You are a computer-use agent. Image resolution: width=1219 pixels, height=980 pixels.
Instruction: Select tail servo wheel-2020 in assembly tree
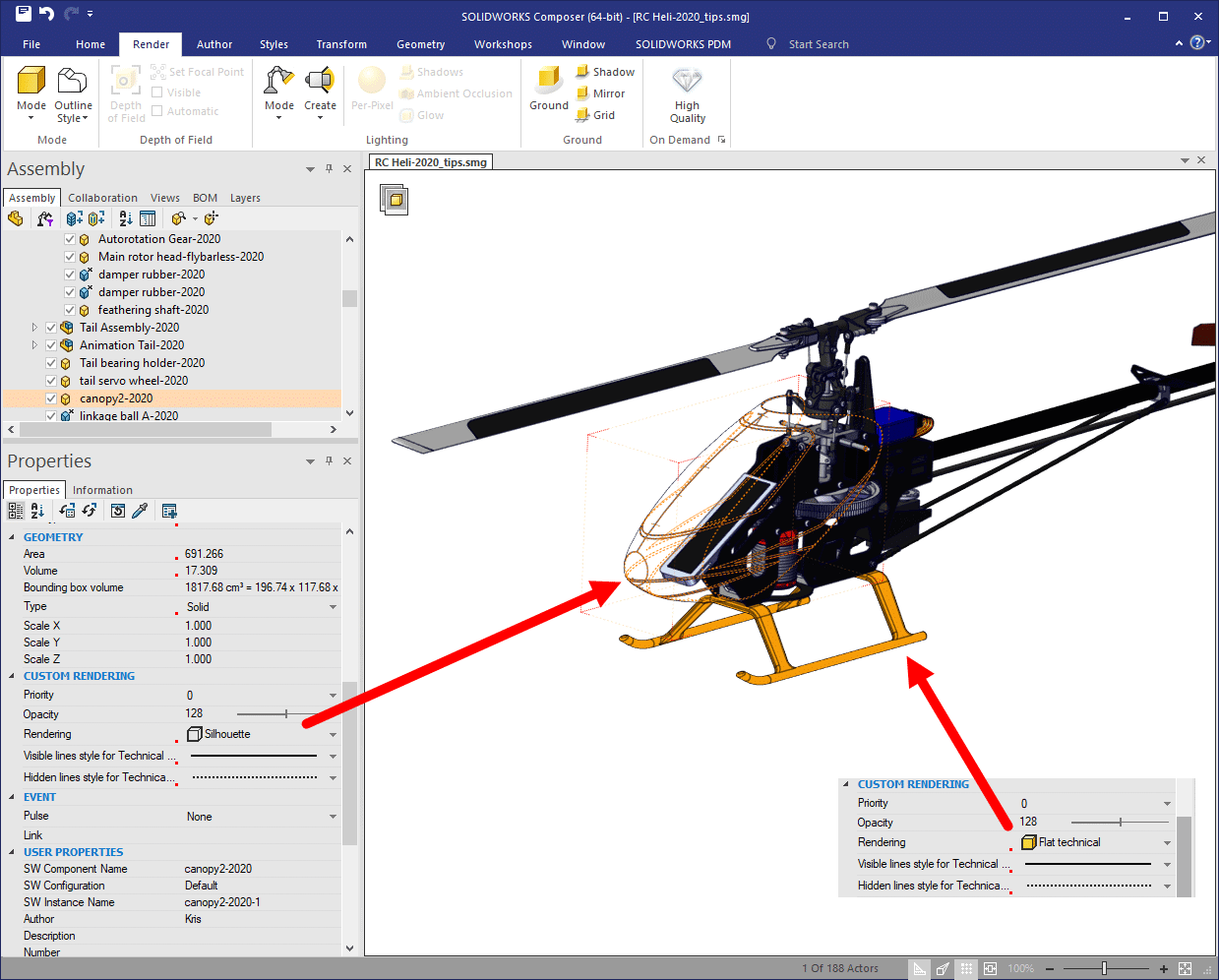[133, 381]
